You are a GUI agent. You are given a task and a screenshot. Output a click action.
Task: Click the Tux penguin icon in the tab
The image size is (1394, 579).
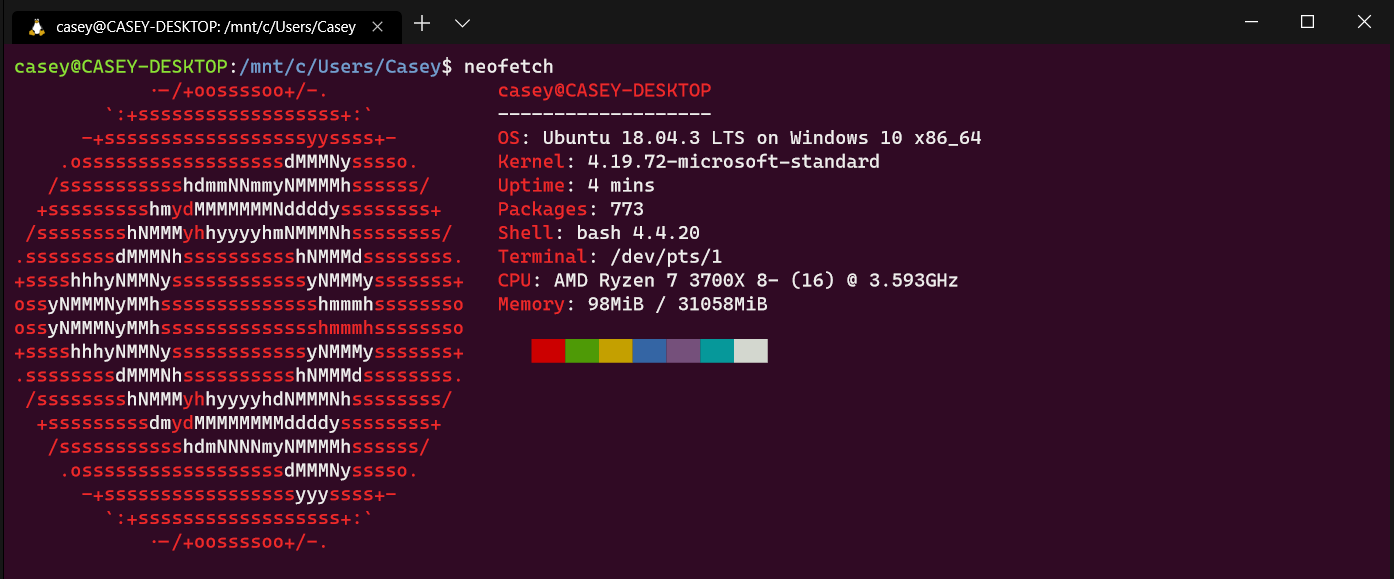pos(37,27)
